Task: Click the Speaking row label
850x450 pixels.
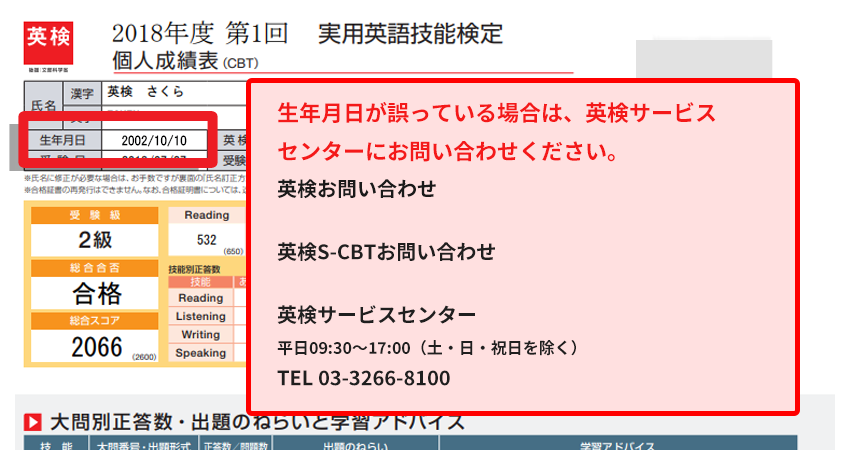Action: pyautogui.click(x=201, y=353)
